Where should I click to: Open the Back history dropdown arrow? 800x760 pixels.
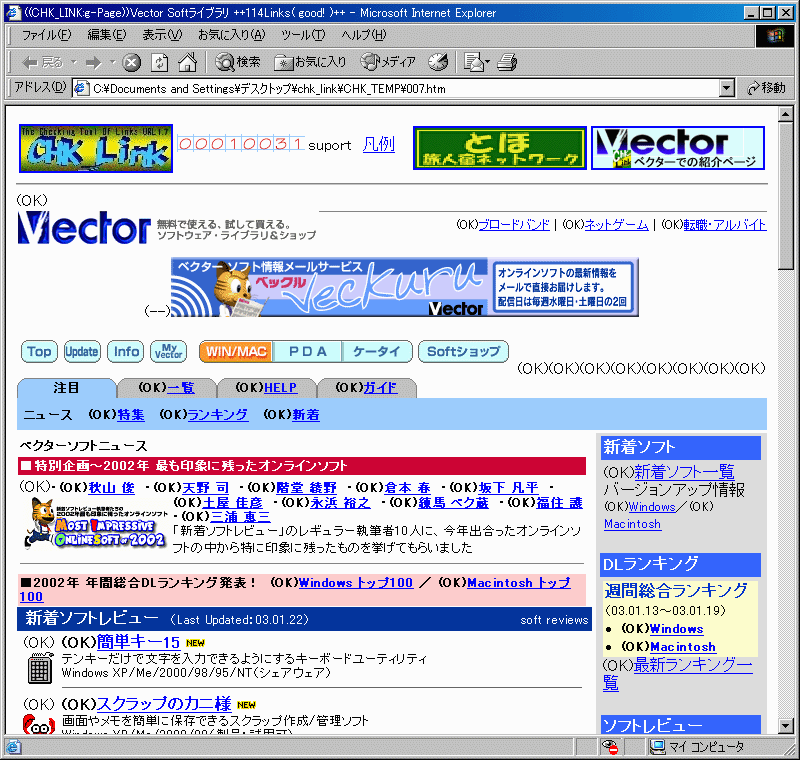click(x=73, y=63)
